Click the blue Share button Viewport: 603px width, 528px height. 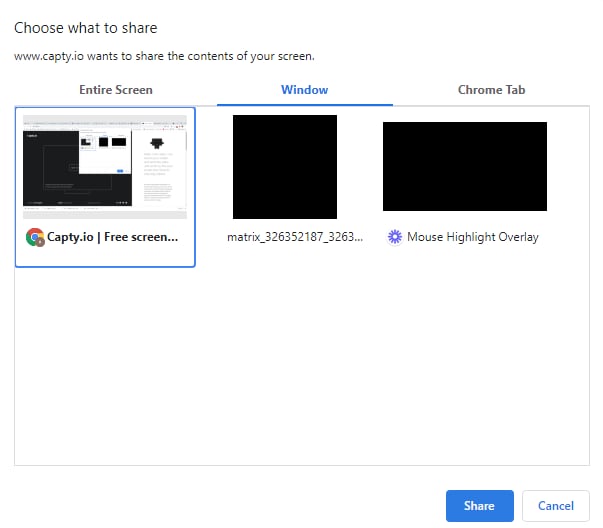click(480, 506)
